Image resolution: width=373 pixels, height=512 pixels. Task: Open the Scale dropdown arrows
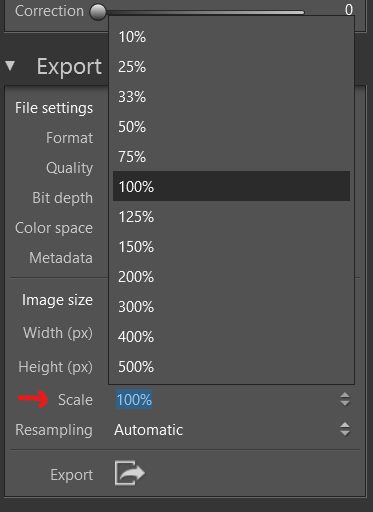point(345,399)
